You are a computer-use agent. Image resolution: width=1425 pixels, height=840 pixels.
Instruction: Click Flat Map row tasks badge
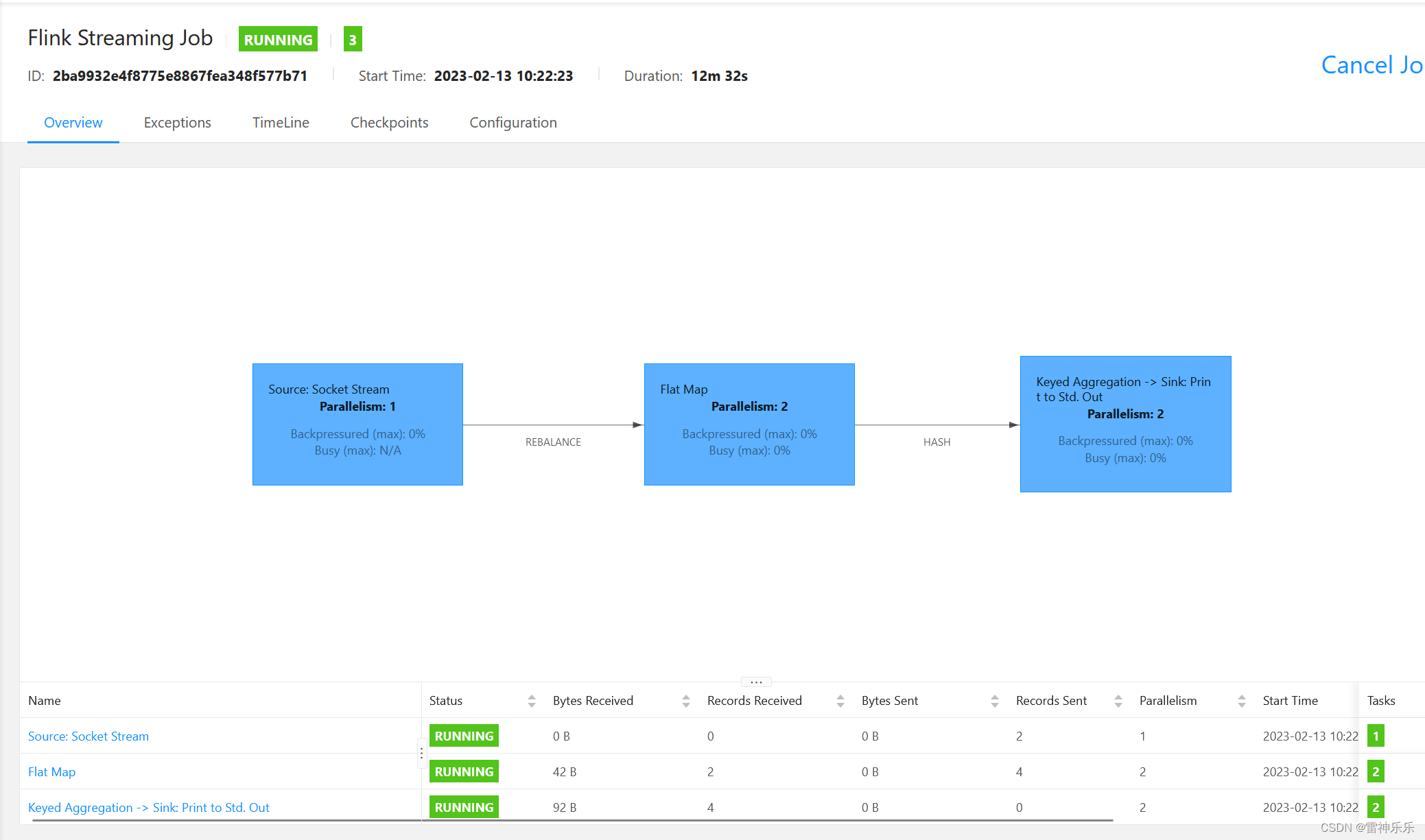pos(1376,771)
